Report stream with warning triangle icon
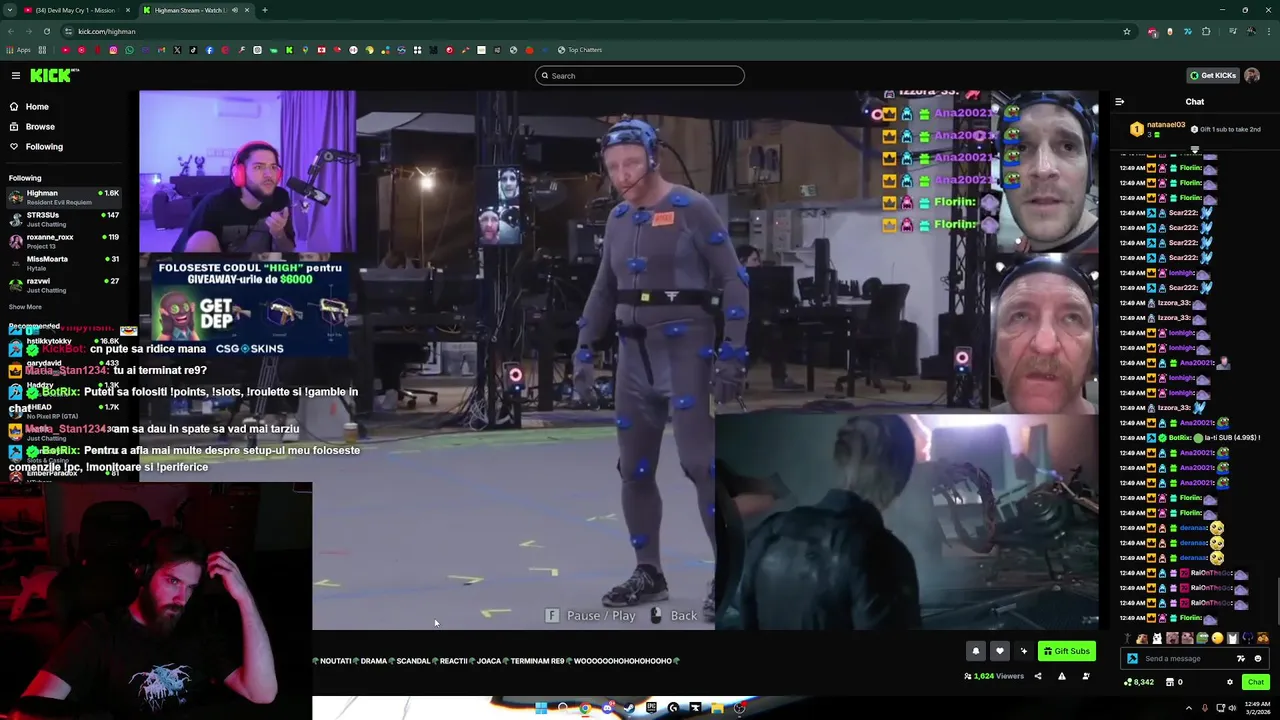 [x=1061, y=676]
